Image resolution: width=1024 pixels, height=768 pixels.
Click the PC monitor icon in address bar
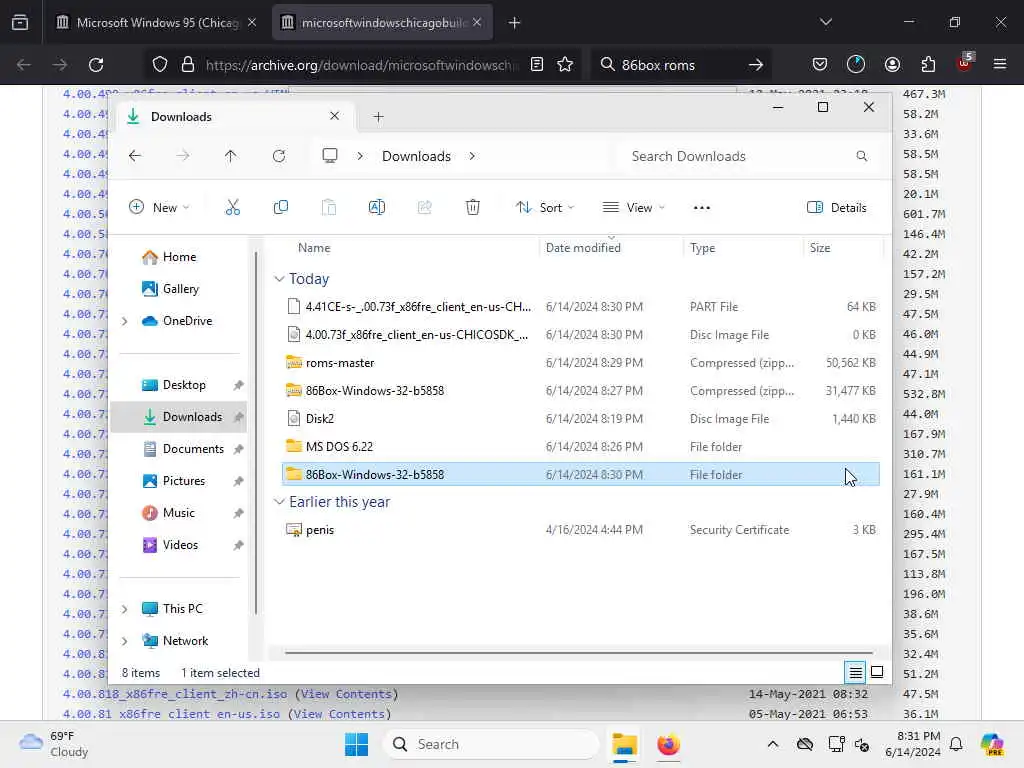click(330, 156)
